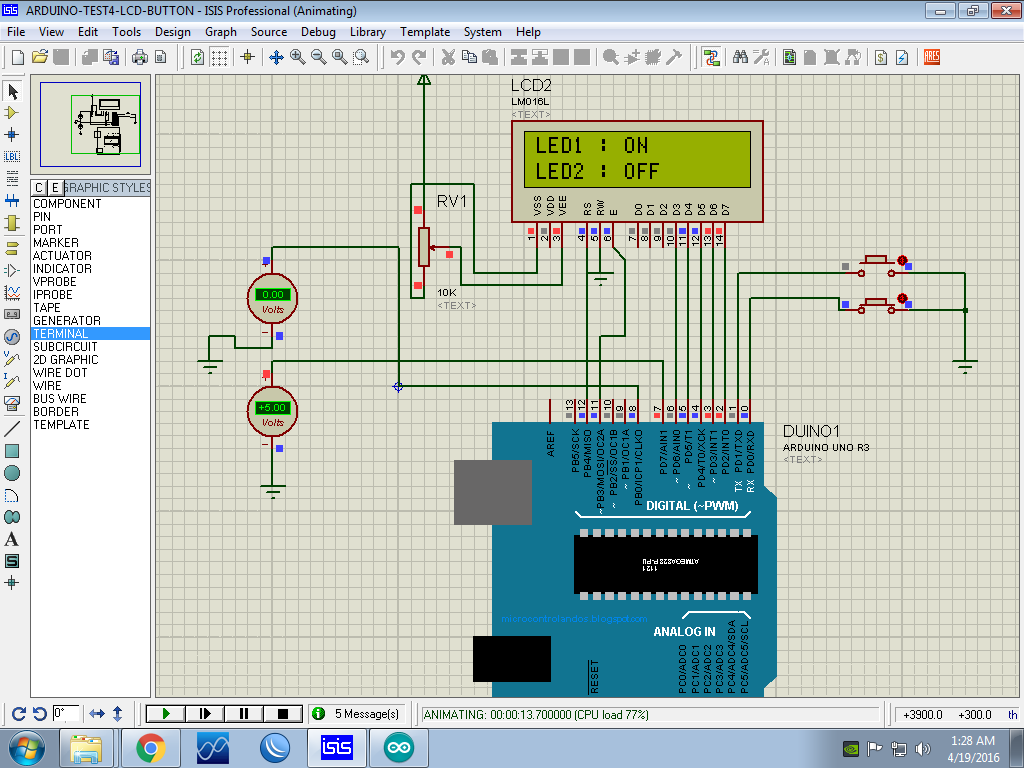Select the Terminals Mode tool
This screenshot has width=1024, height=768.
pyautogui.click(x=12, y=248)
